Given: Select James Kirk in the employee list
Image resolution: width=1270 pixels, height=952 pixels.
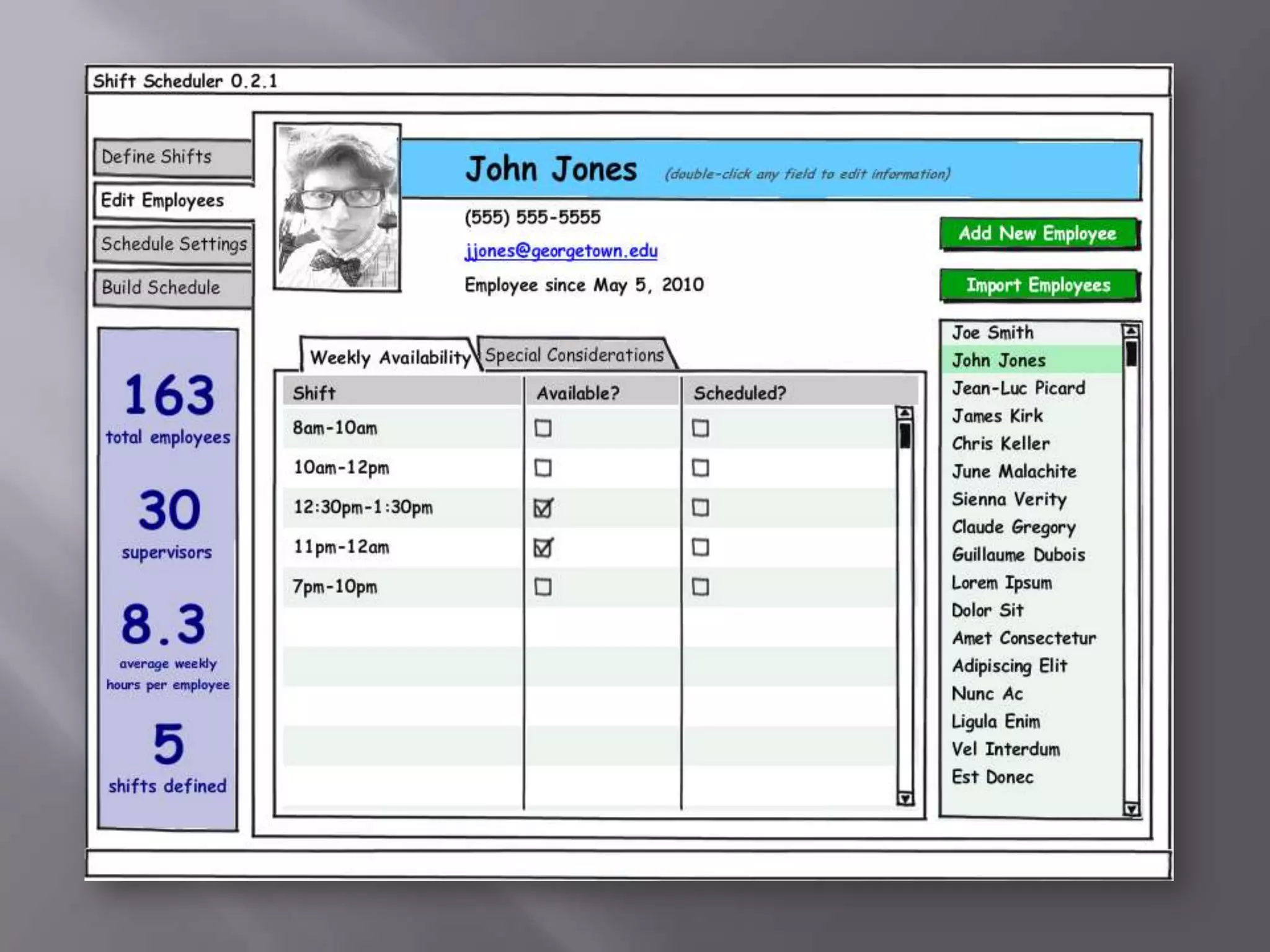Looking at the screenshot, I should click(1031, 416).
